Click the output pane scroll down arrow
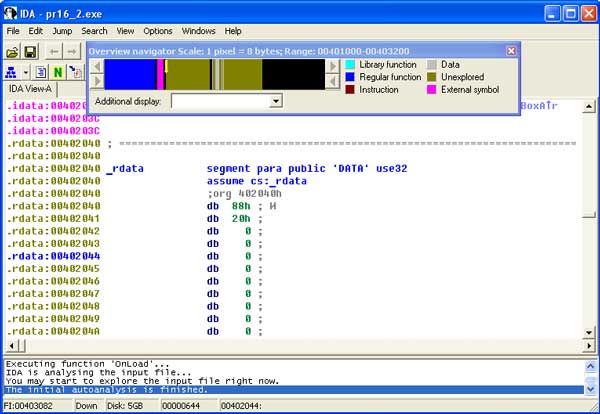This screenshot has width=600, height=414. coord(590,390)
